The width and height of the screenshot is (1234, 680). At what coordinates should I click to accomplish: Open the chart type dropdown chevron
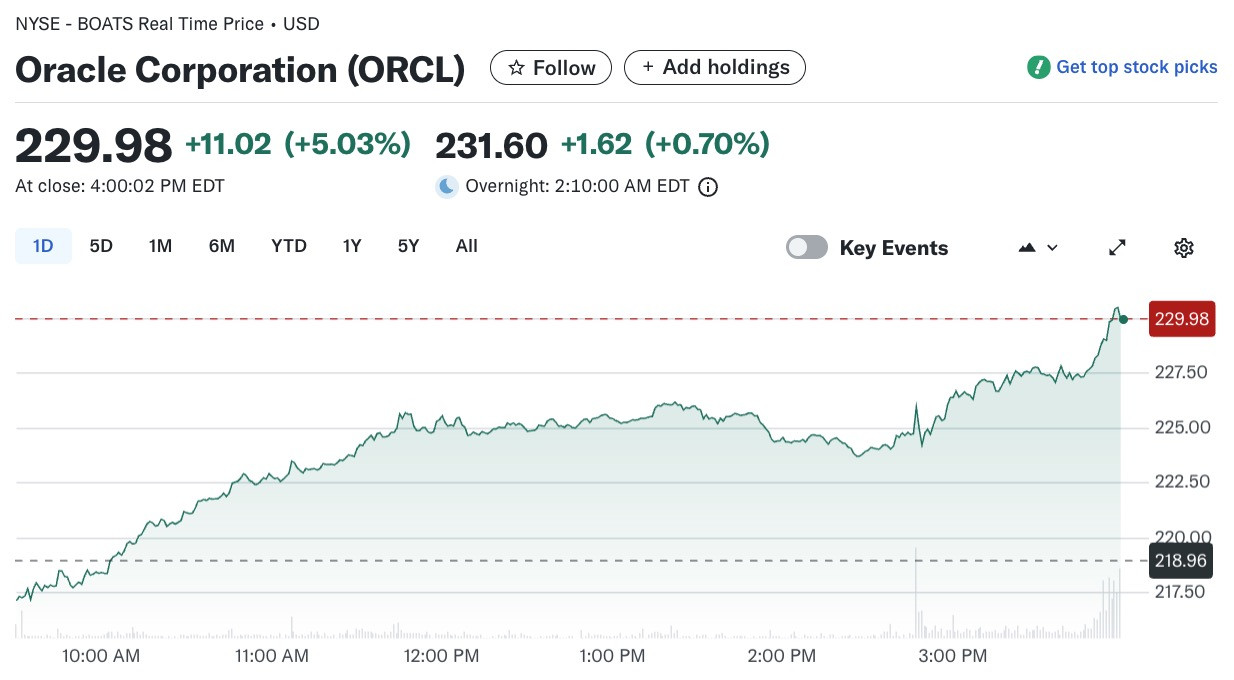1052,248
